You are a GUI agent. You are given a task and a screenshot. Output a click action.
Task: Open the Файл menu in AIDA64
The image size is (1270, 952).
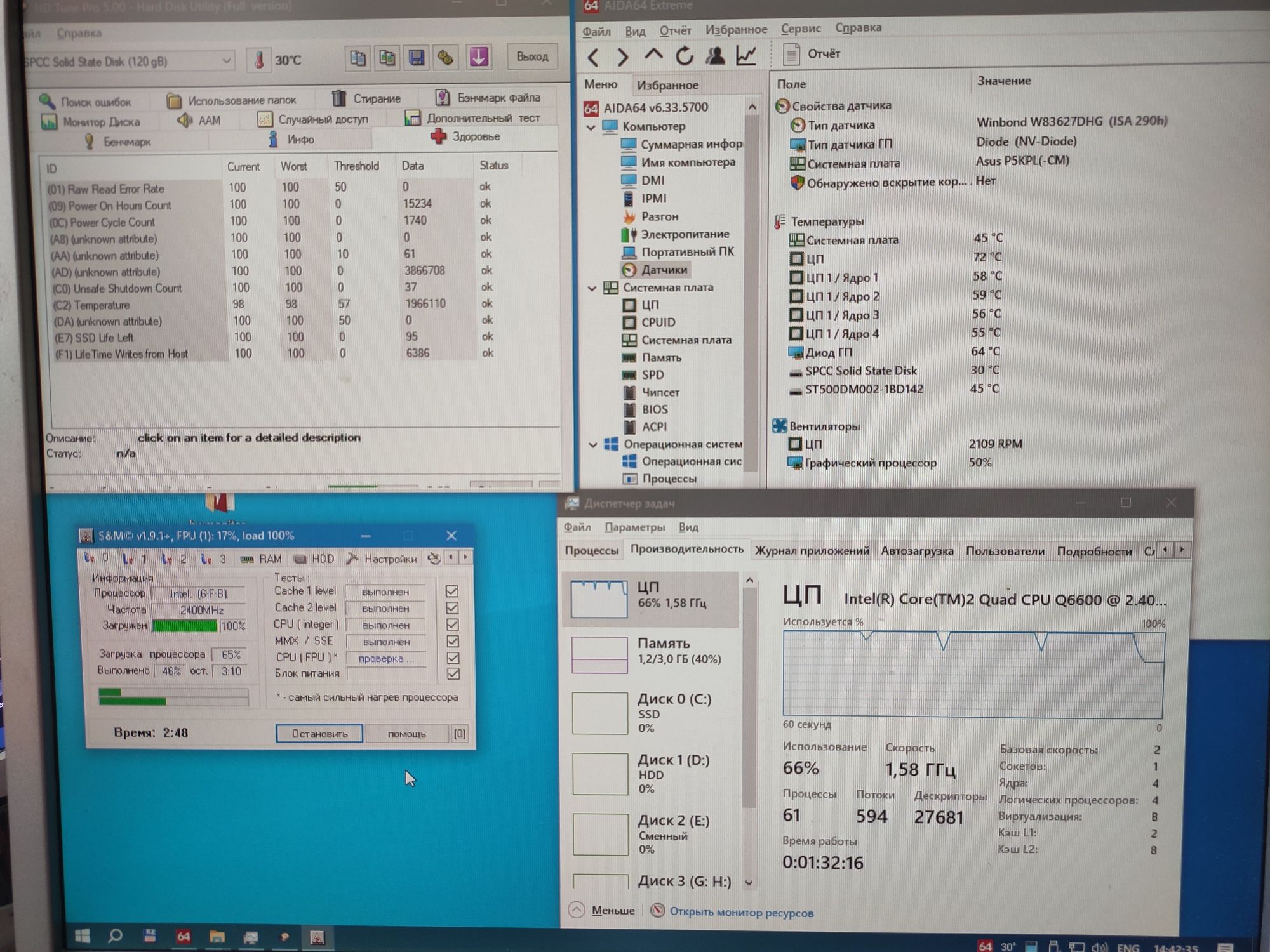tap(596, 31)
